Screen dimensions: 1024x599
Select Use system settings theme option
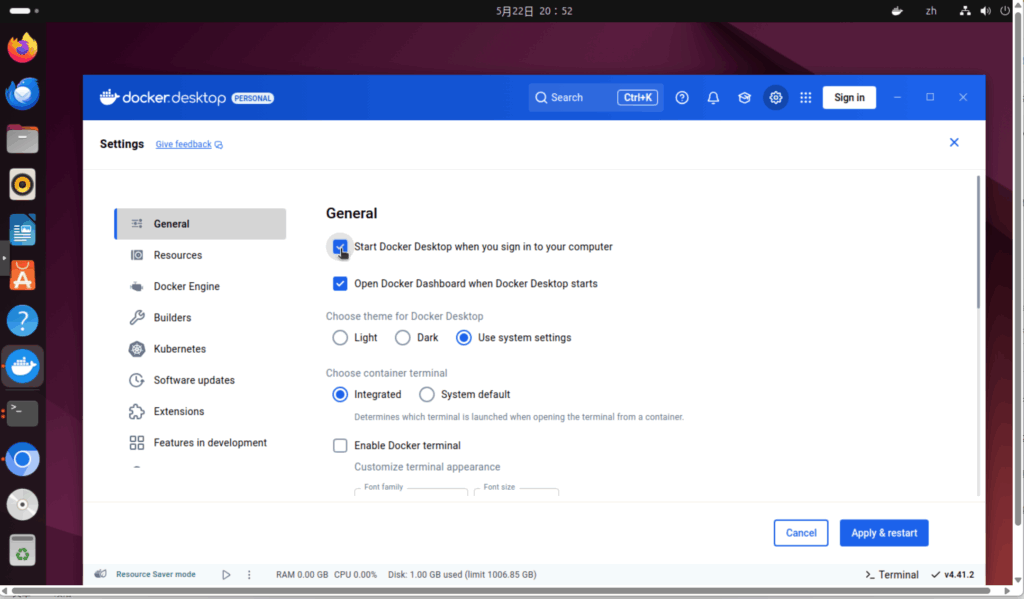coord(464,338)
